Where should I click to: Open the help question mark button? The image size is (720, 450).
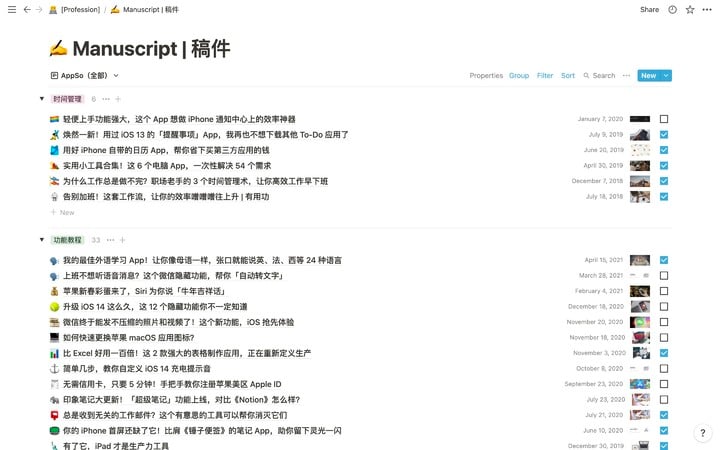703,433
